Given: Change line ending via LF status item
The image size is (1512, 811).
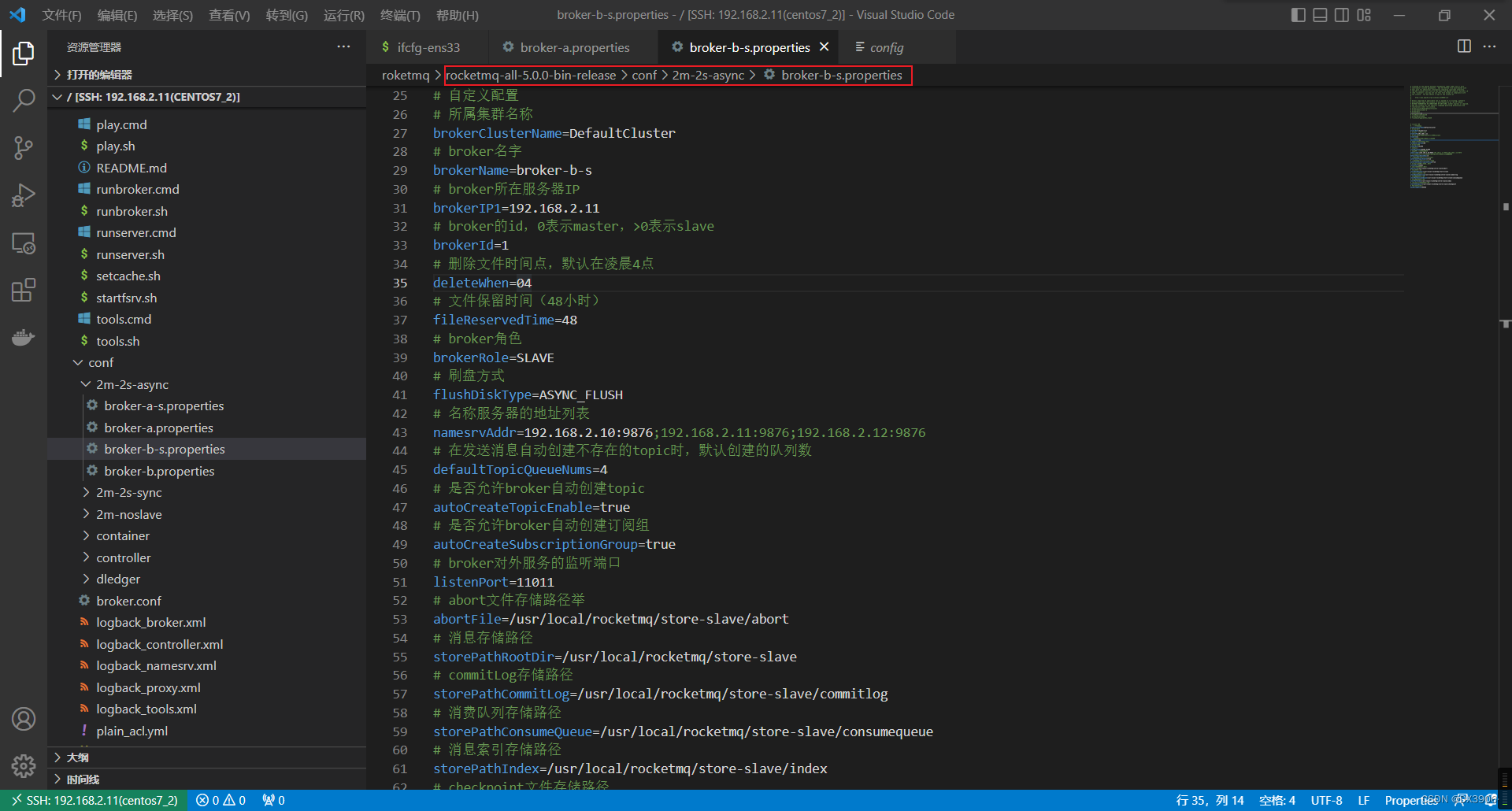Looking at the screenshot, I should 1363,800.
